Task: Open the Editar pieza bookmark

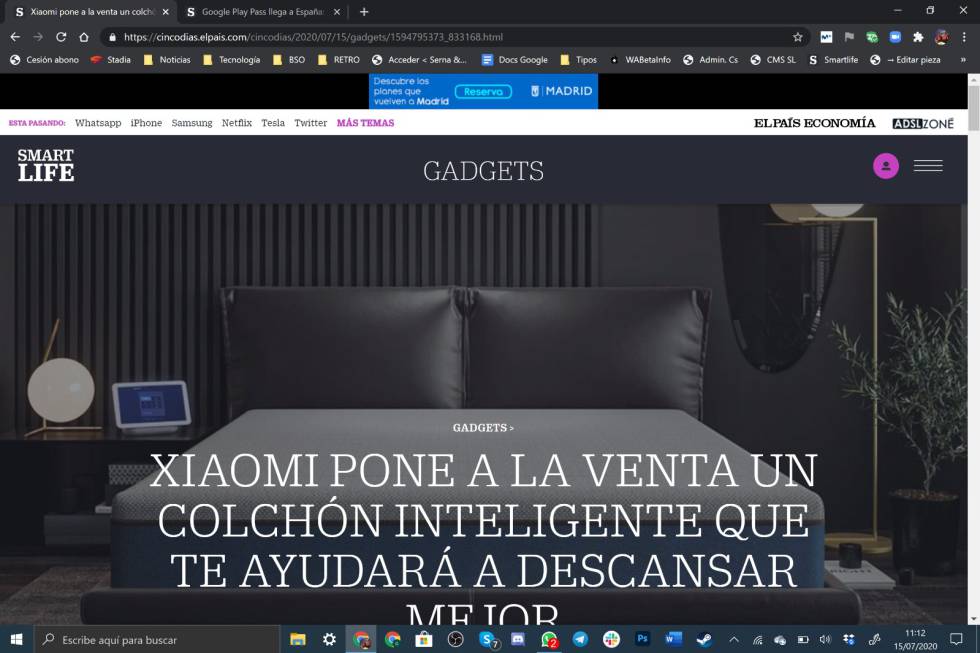Action: click(x=905, y=60)
